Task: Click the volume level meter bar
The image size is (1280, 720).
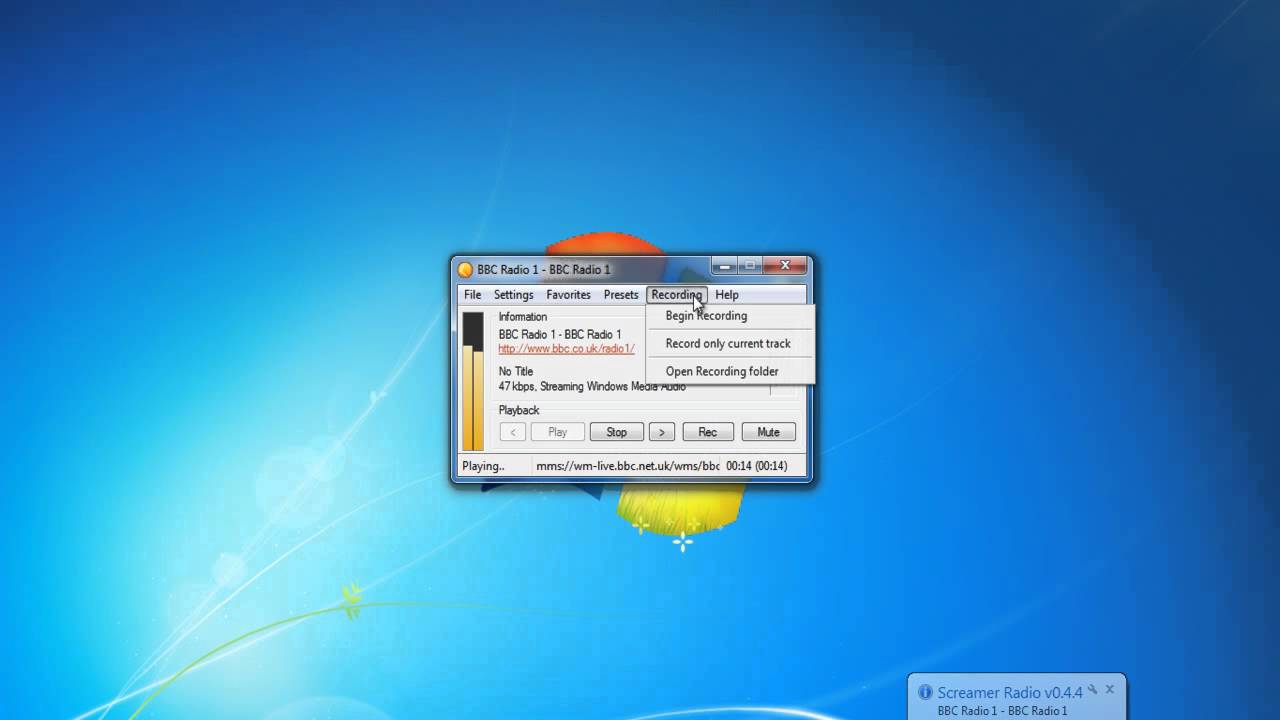Action: pos(473,381)
